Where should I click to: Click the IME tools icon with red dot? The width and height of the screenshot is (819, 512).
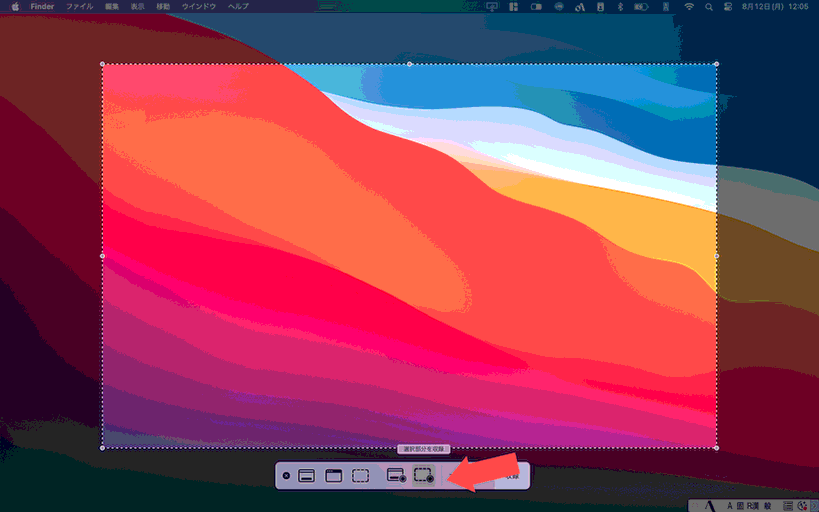tap(803, 506)
